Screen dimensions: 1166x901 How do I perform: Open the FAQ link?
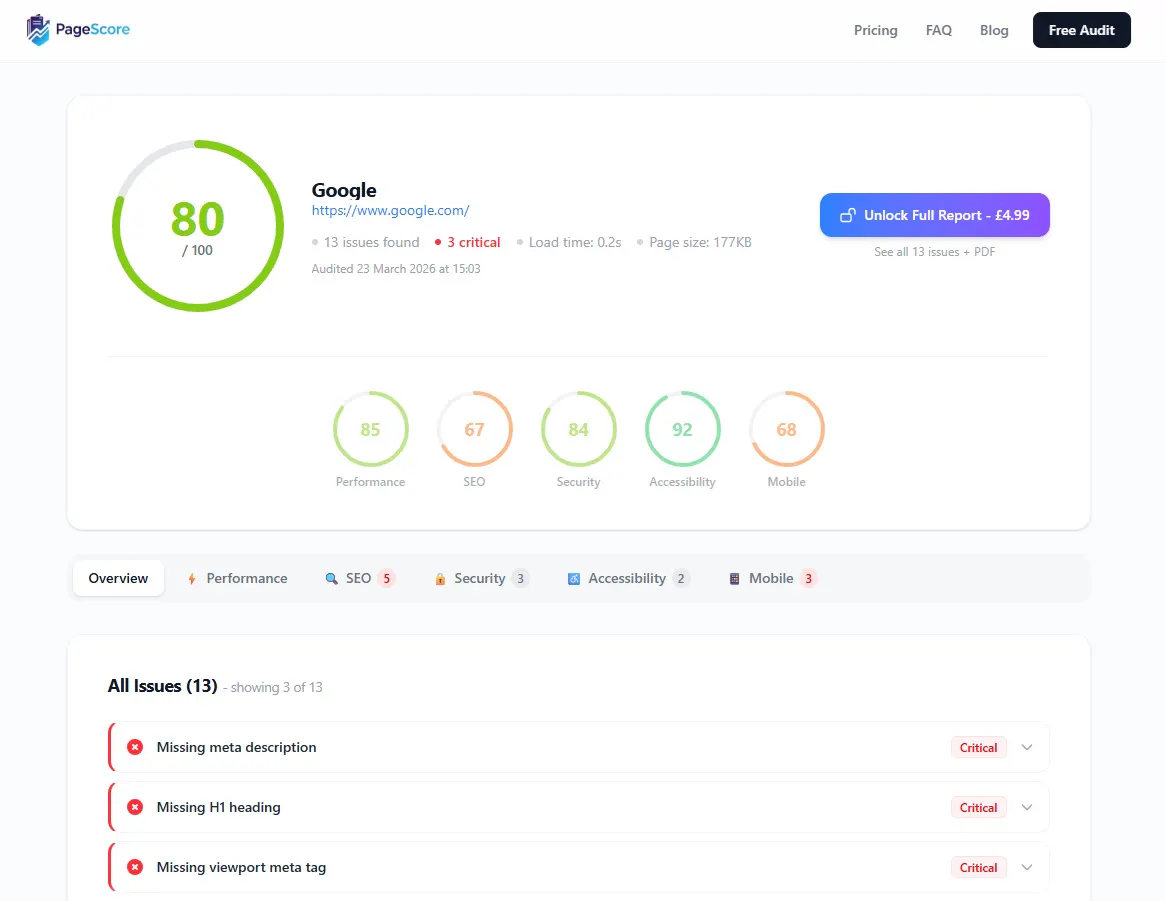pyautogui.click(x=938, y=30)
